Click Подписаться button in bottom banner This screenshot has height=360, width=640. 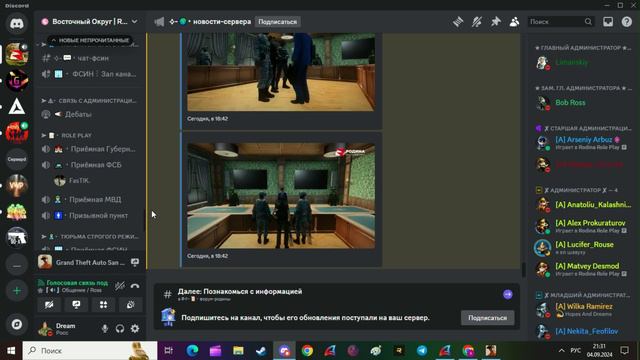(x=487, y=318)
